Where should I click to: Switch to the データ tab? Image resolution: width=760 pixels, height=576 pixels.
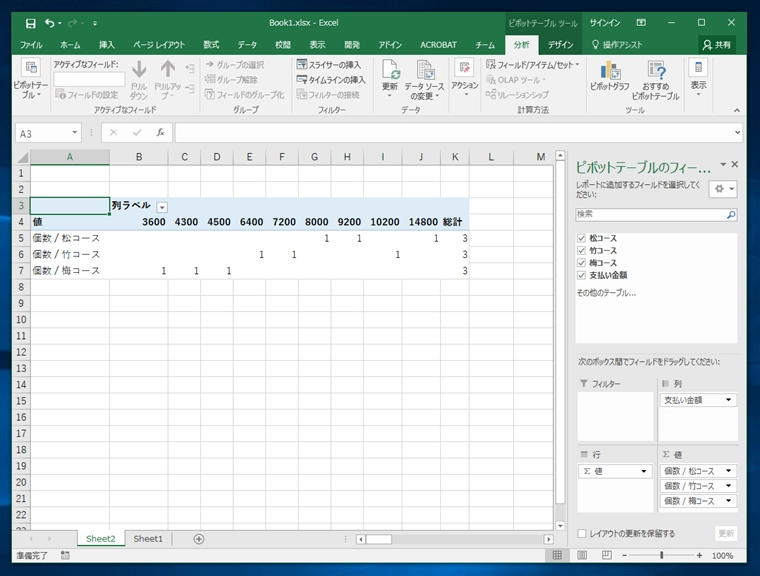point(247,45)
